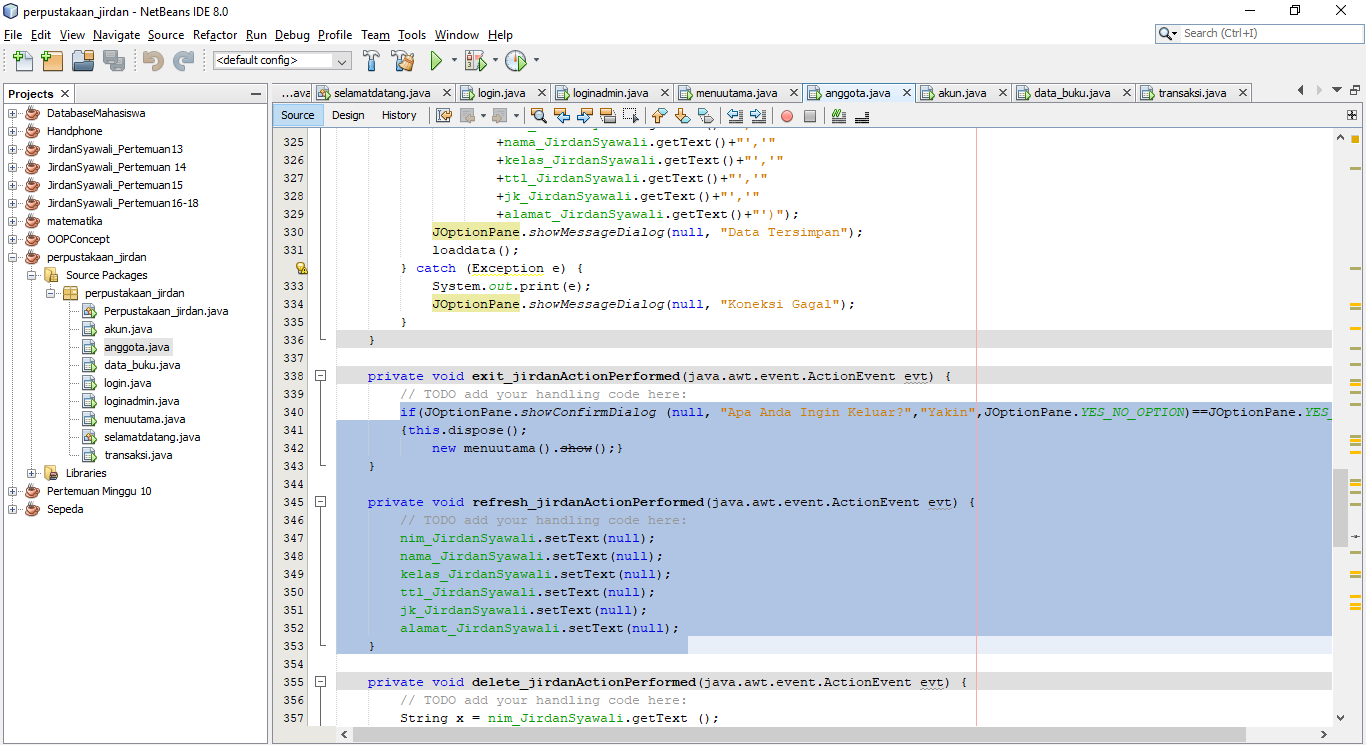Open the Refactor menu
Screen dimensions: 1366x745
[214, 34]
